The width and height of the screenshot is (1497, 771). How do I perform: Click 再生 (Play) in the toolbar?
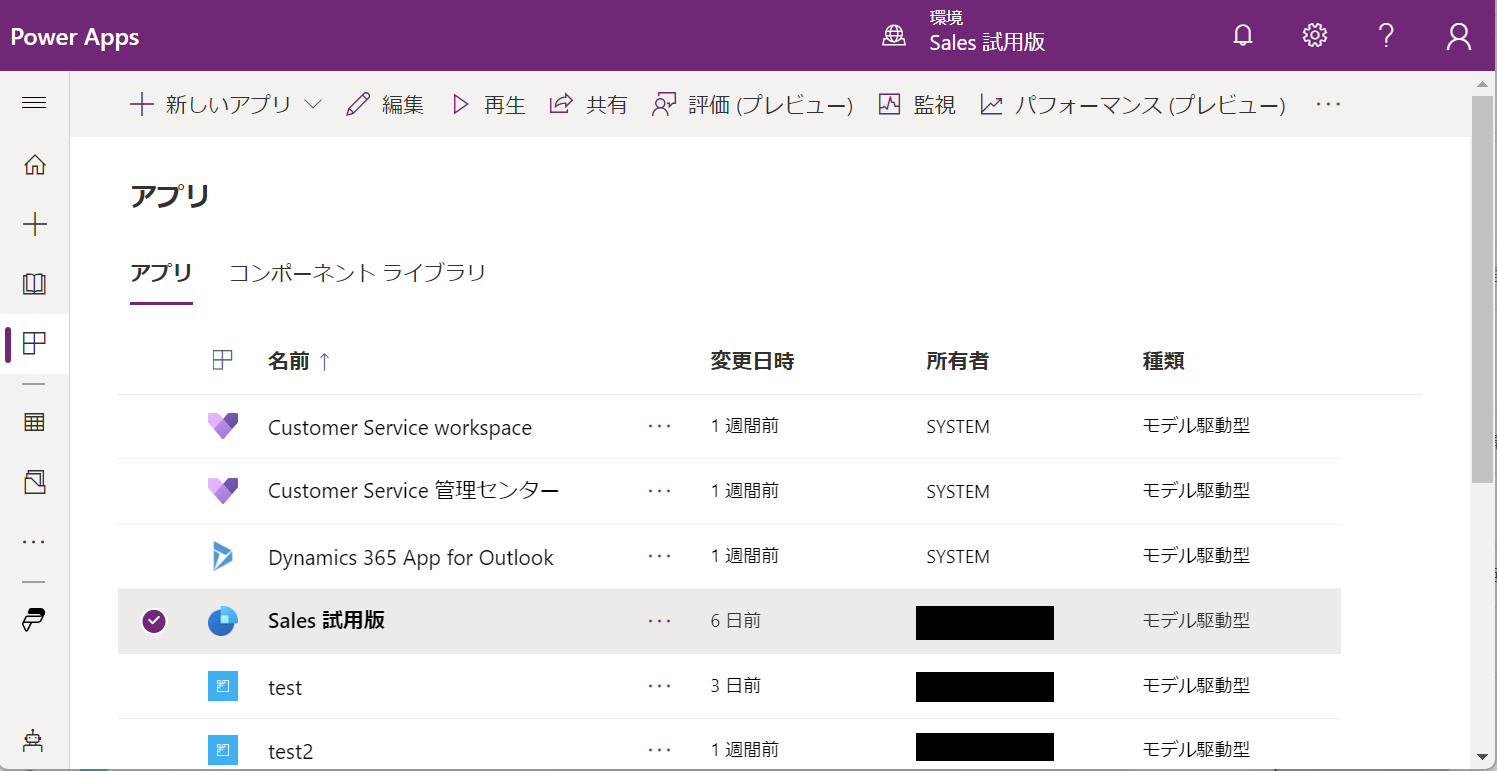point(488,104)
